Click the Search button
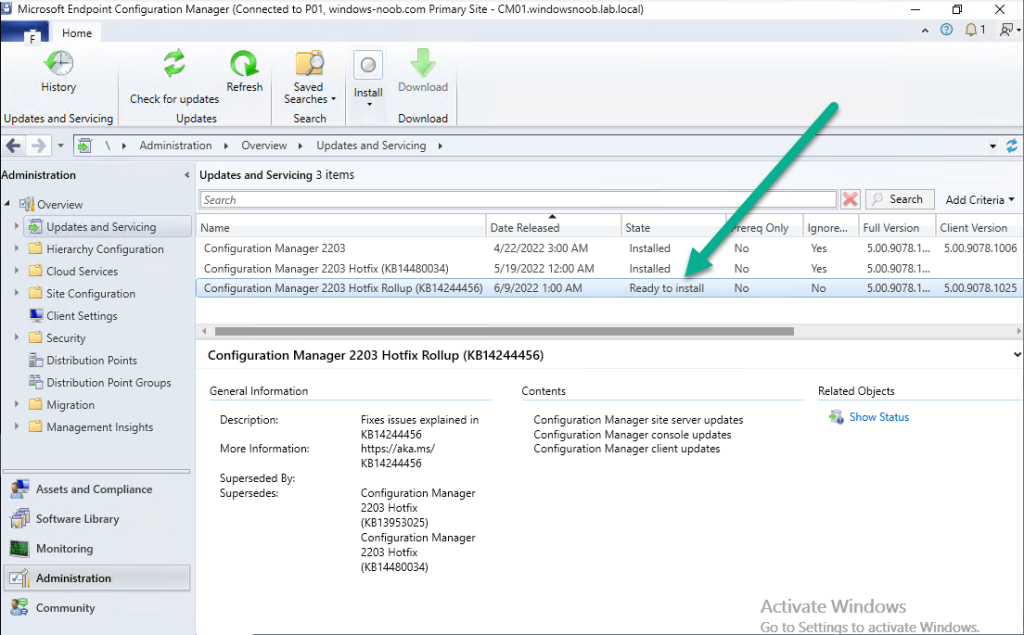 [900, 199]
